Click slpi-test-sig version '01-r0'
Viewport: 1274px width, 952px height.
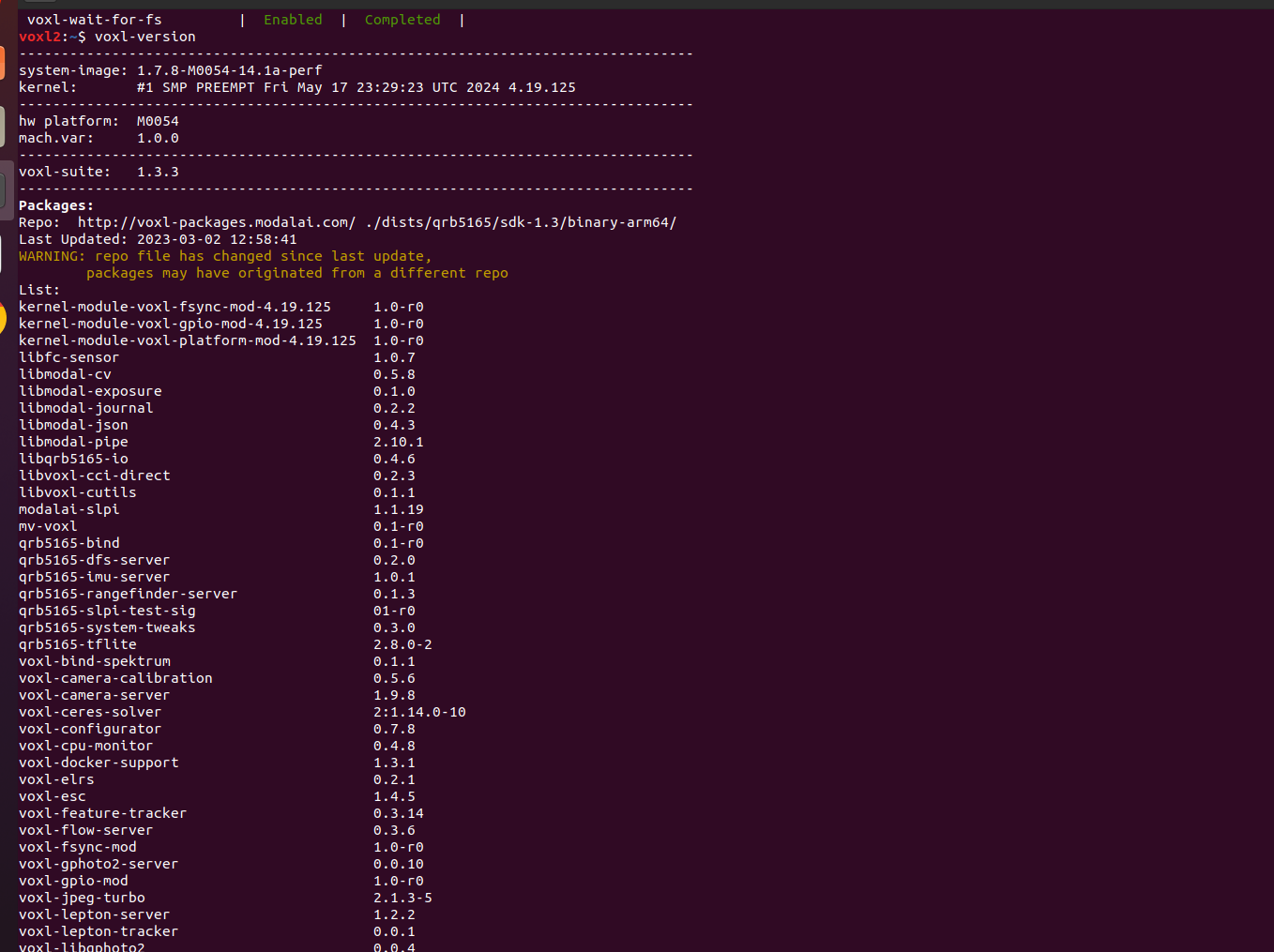pyautogui.click(x=394, y=611)
